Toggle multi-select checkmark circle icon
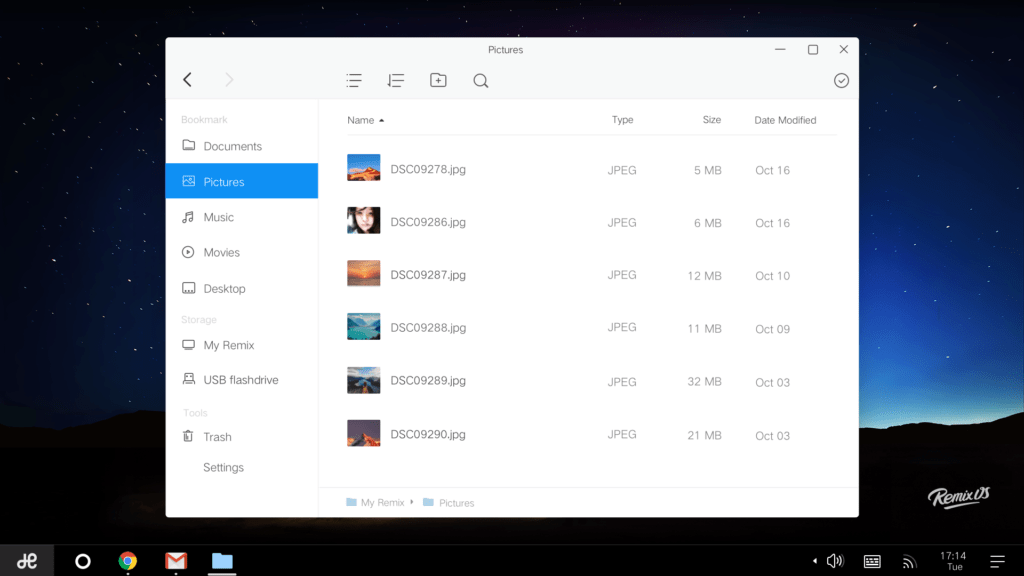 click(x=841, y=80)
